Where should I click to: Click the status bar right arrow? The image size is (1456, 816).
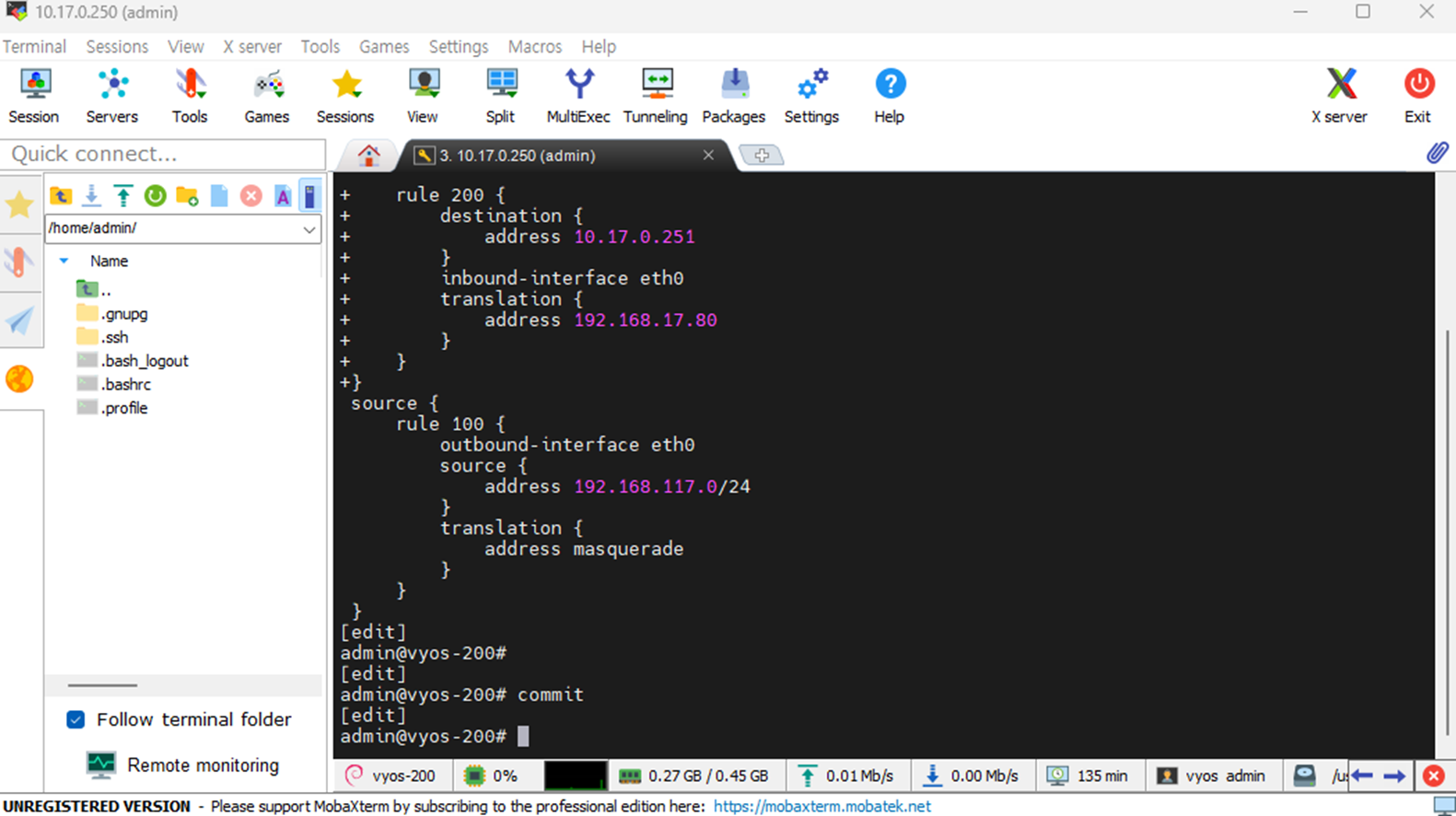(x=1394, y=775)
